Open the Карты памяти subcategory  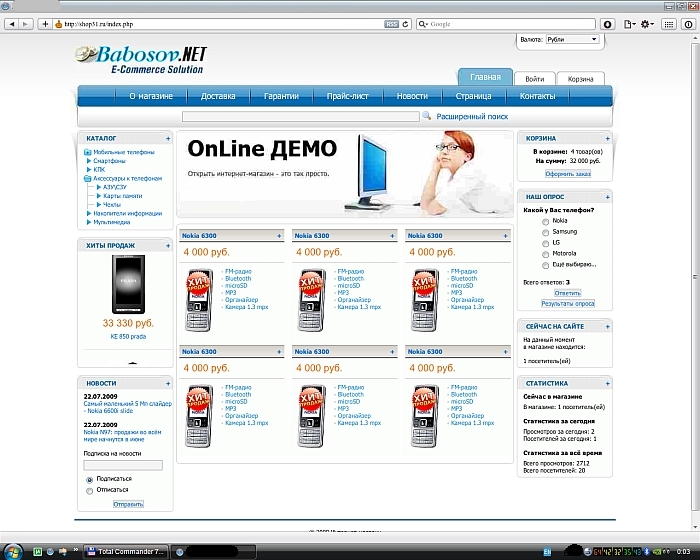pos(122,196)
